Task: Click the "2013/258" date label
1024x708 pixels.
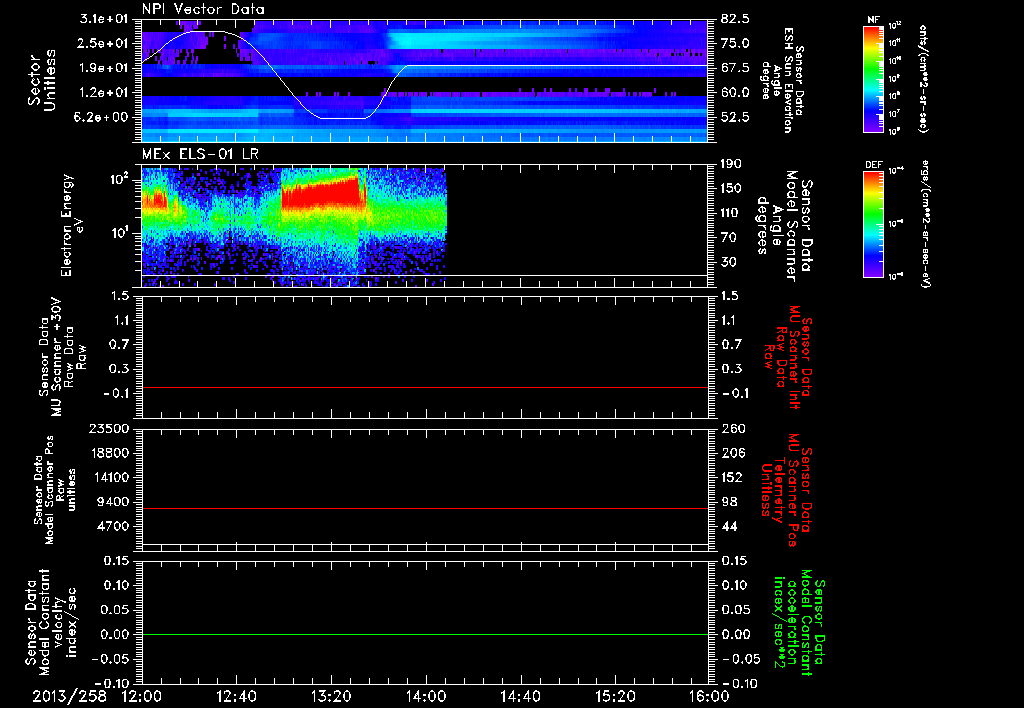Action: tap(69, 696)
